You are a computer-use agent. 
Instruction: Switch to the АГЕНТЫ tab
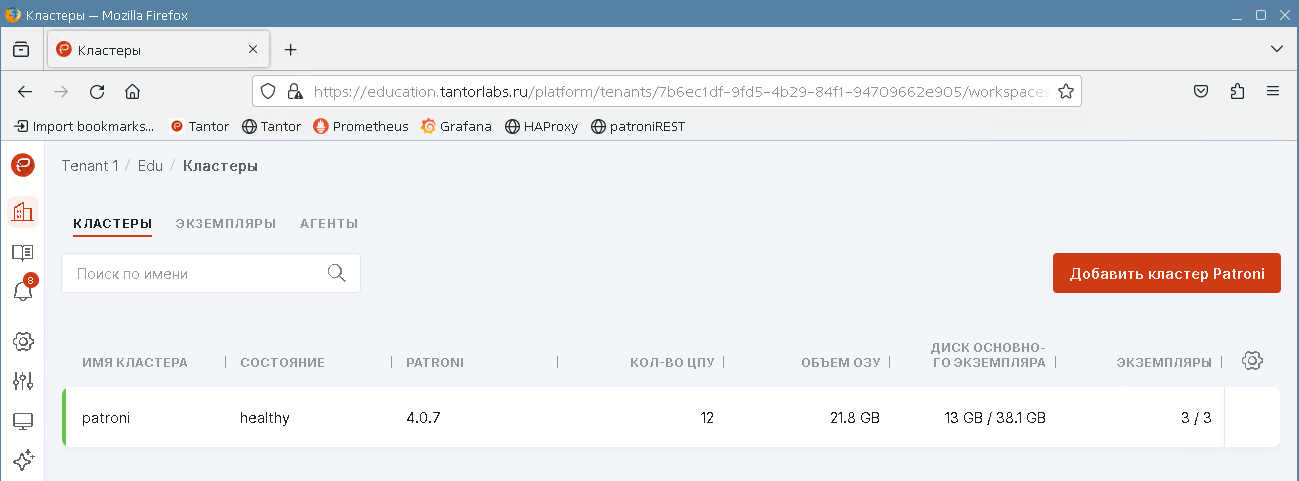tap(329, 223)
